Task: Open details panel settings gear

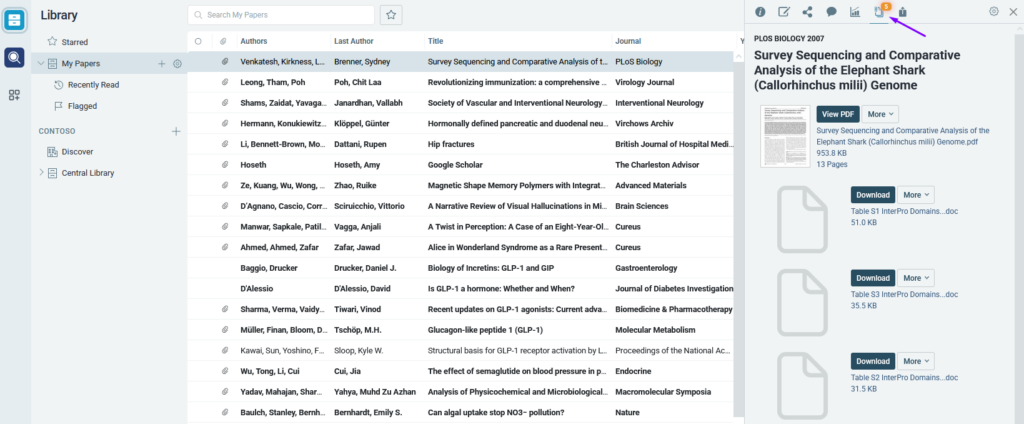Action: [x=994, y=12]
